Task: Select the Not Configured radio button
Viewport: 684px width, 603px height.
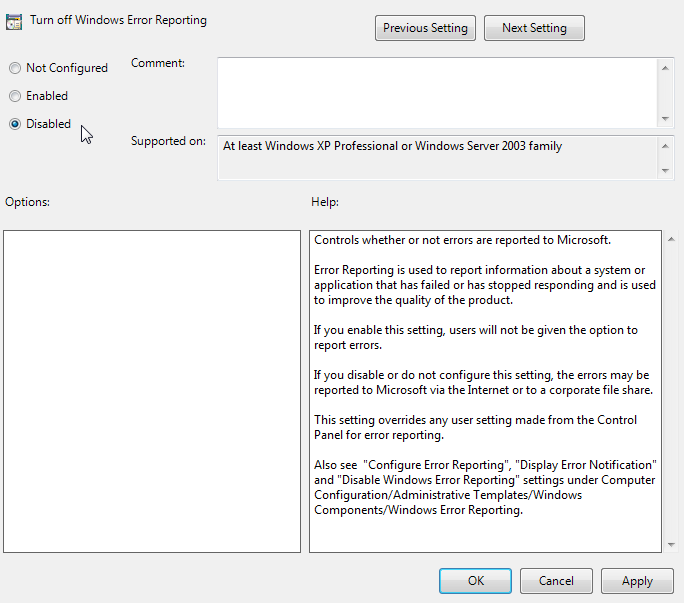Action: 15,68
